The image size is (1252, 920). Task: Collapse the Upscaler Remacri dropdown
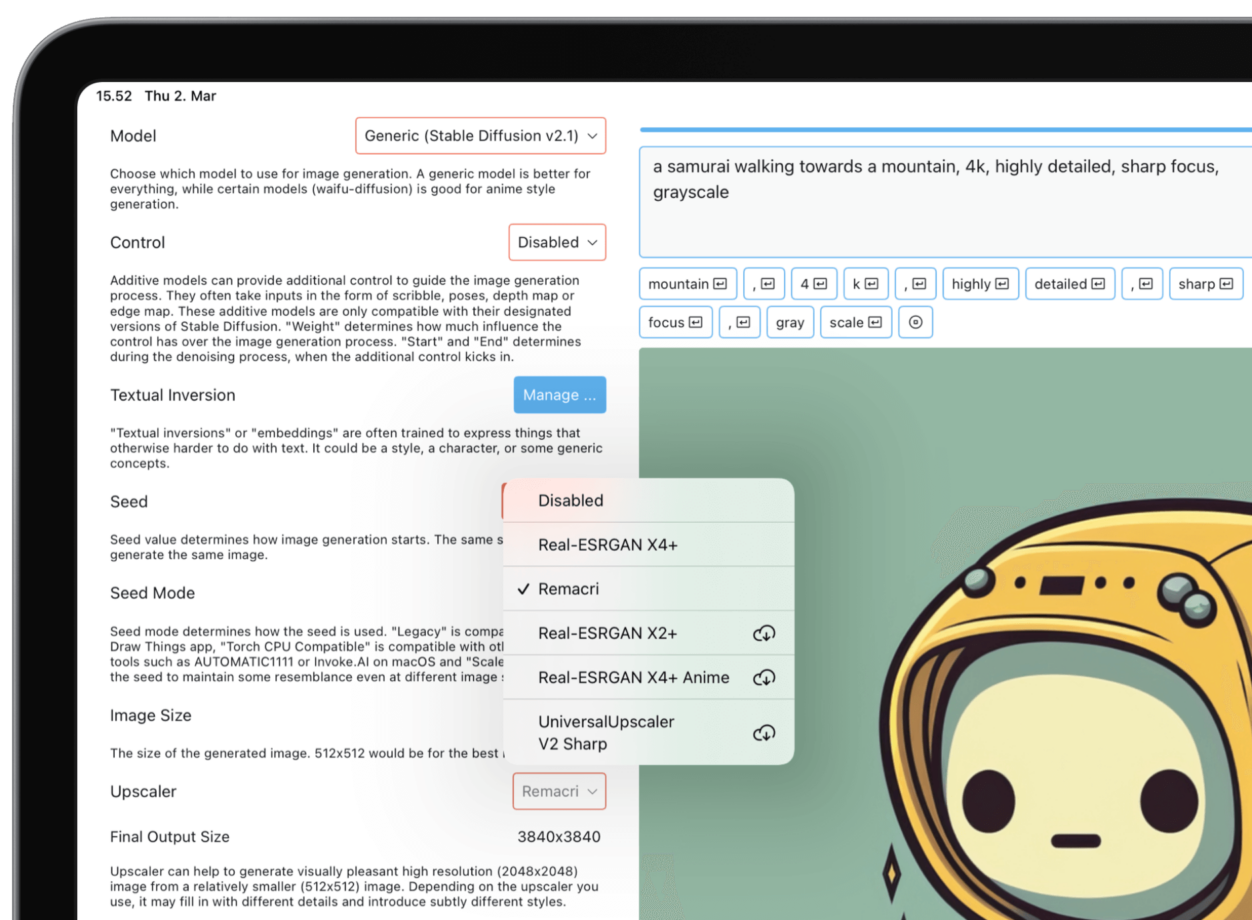click(x=559, y=791)
